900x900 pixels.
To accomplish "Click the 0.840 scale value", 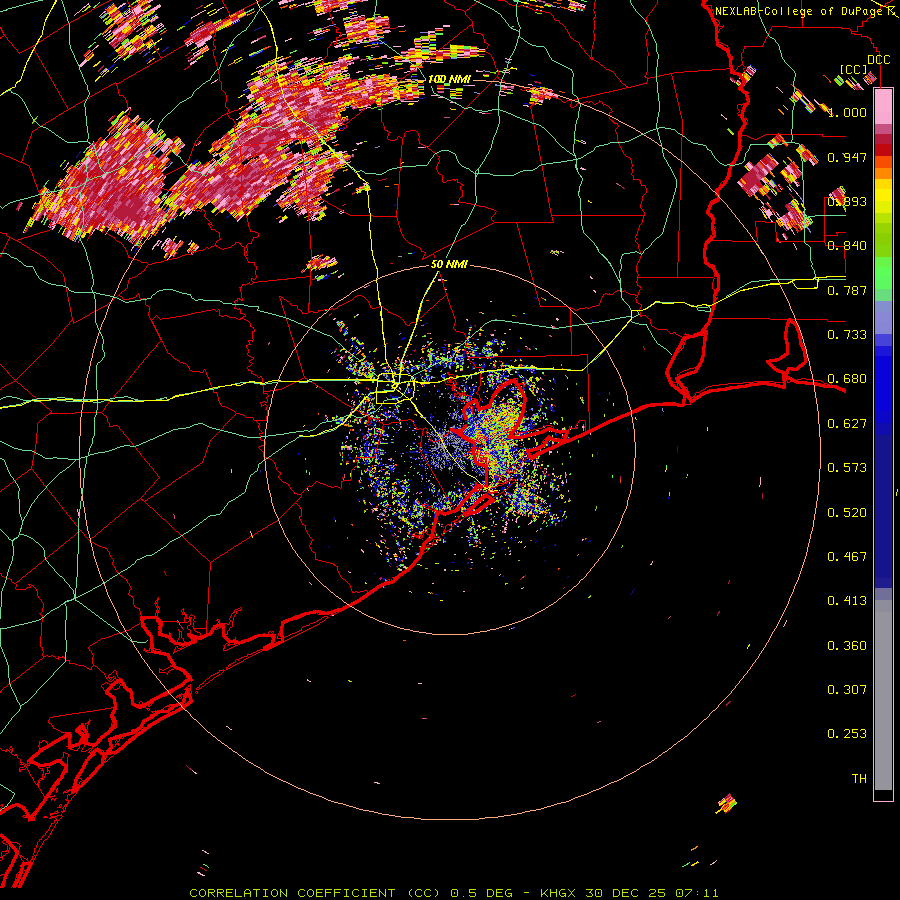I will tap(847, 246).
